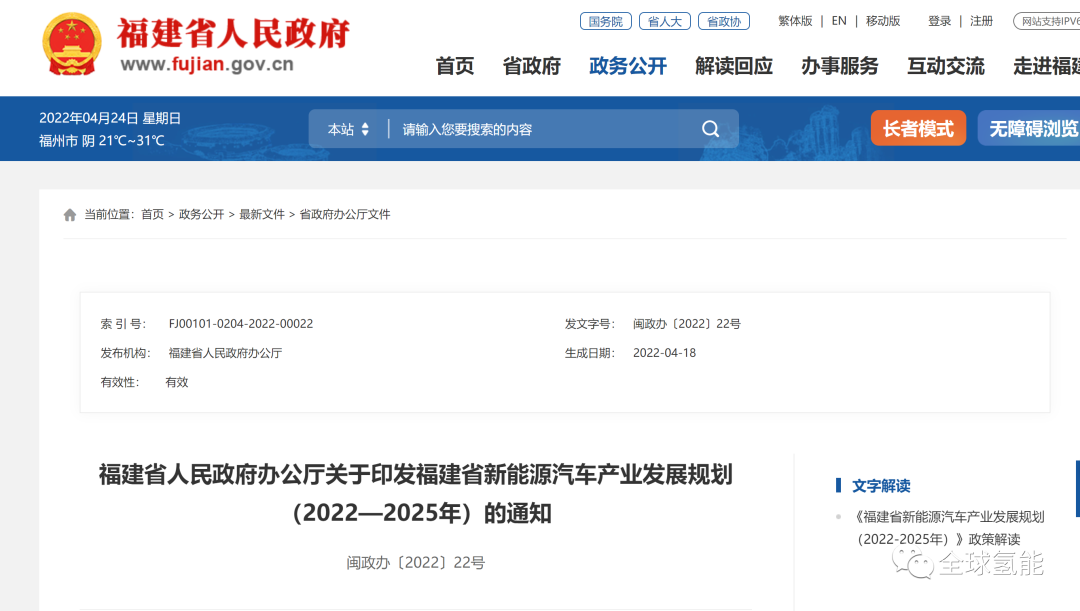Viewport: 1080px width, 611px height.
Task: Click the national emblem logo
Action: 71,46
